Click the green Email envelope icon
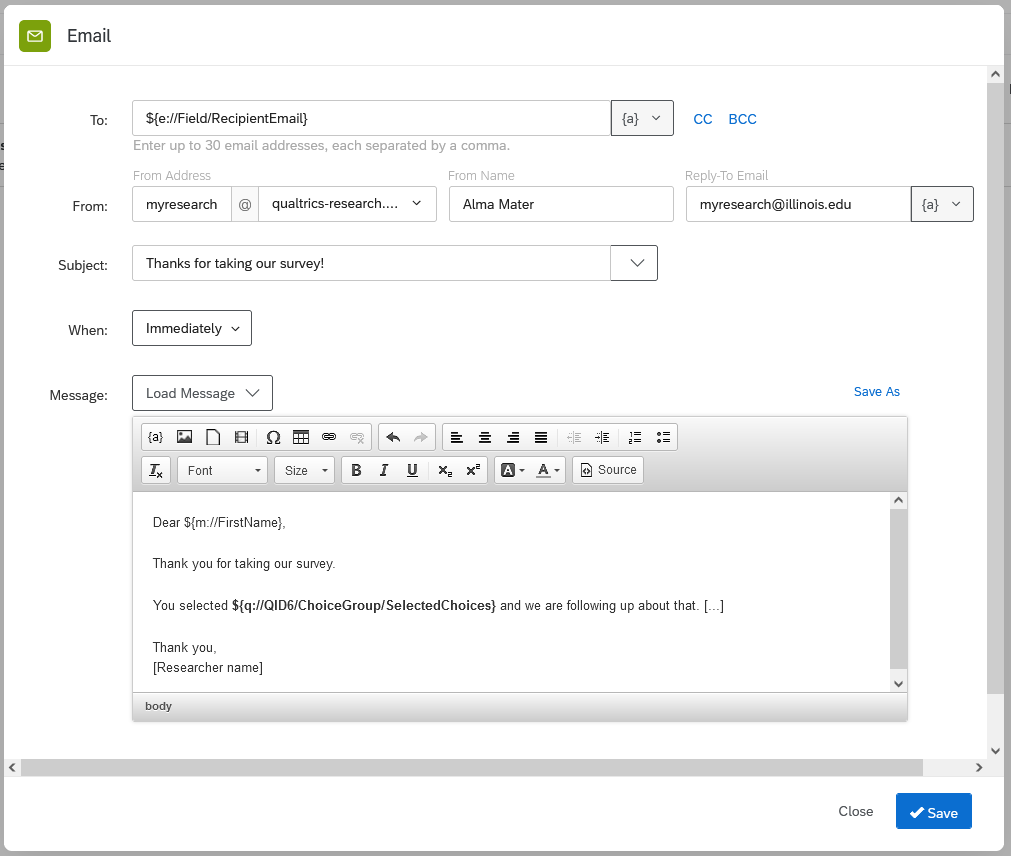Viewport: 1011px width, 856px height. click(35, 35)
